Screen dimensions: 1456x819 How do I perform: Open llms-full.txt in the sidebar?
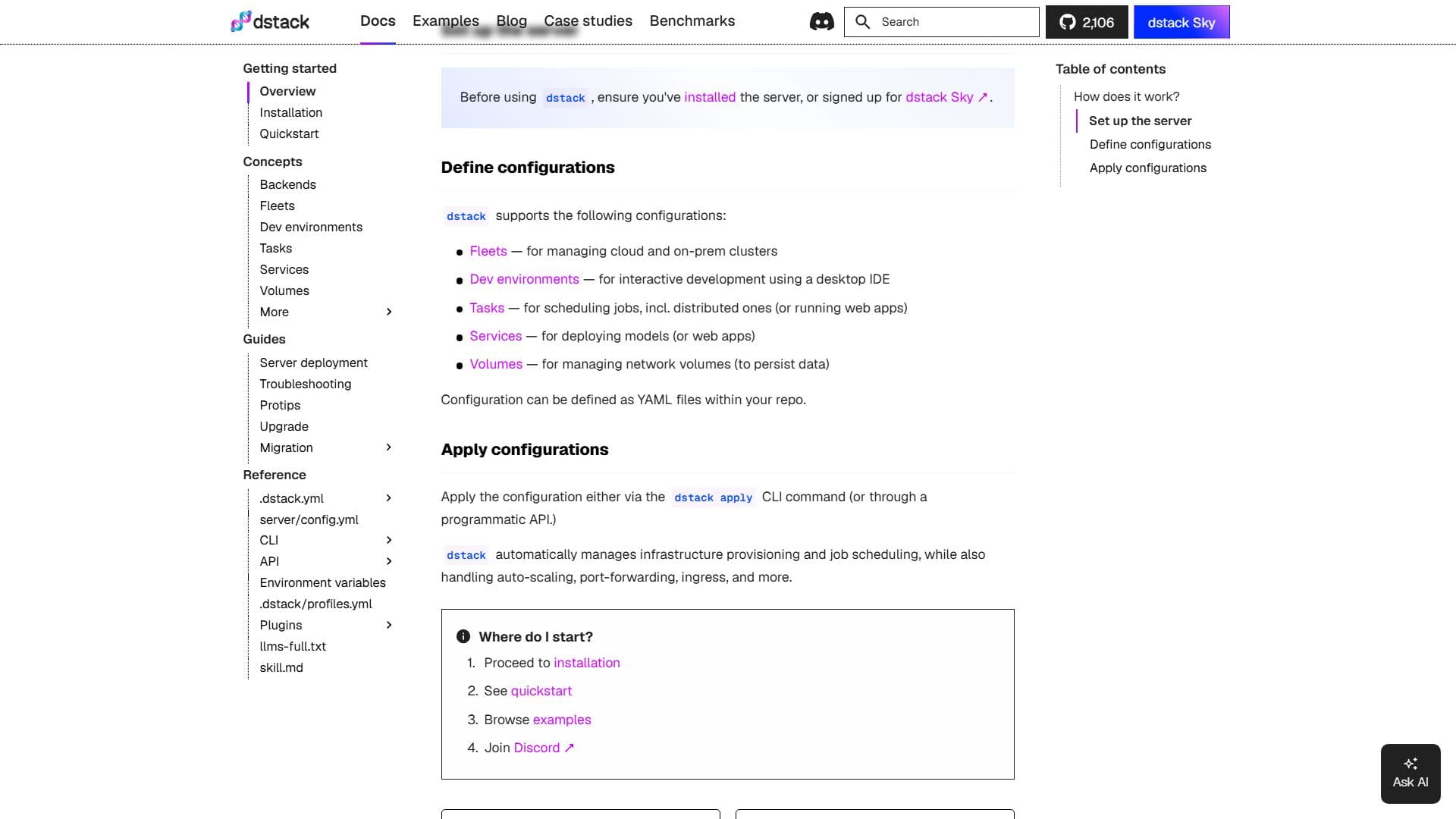click(293, 646)
